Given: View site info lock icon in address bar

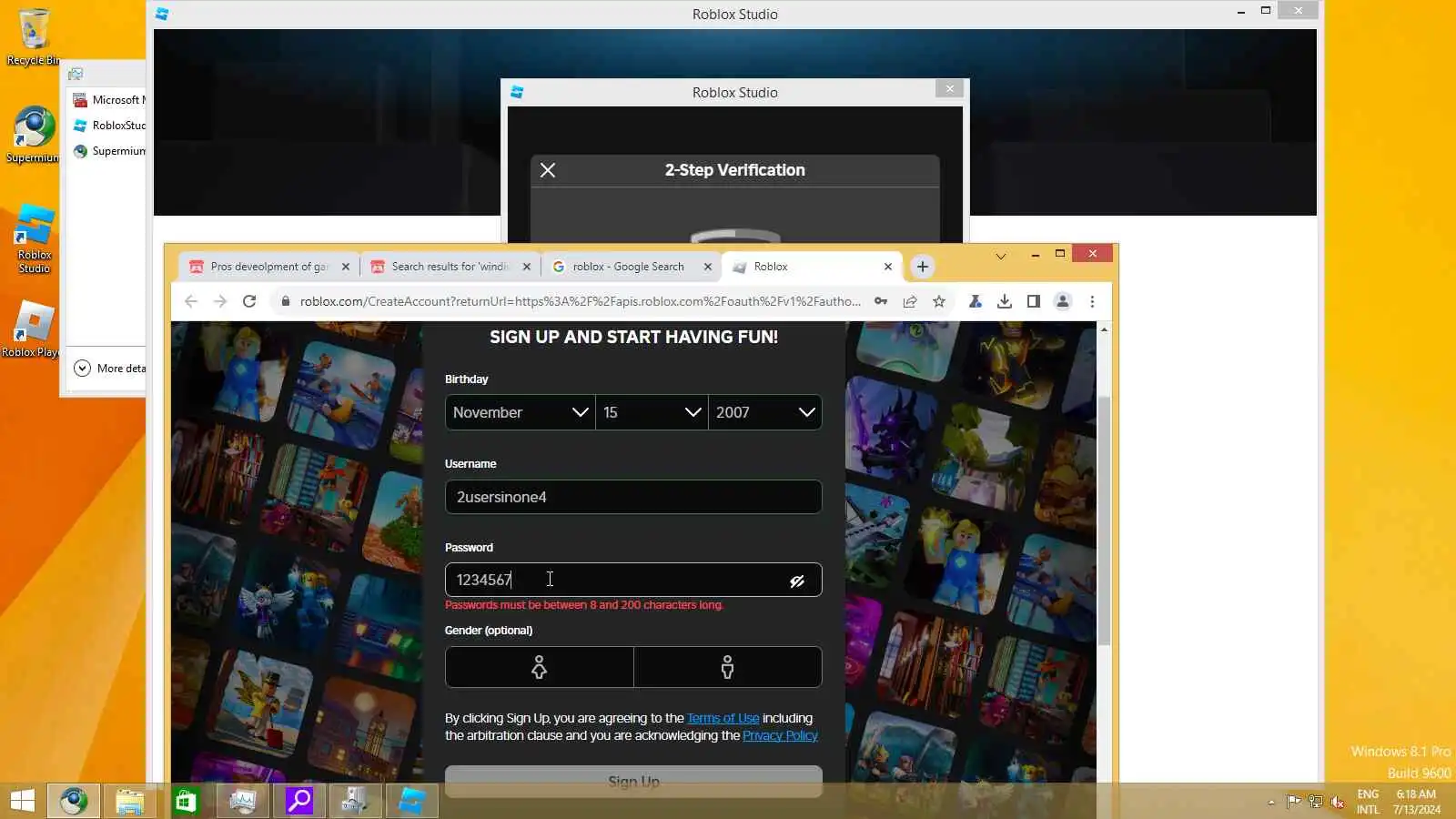Looking at the screenshot, I should (x=285, y=301).
